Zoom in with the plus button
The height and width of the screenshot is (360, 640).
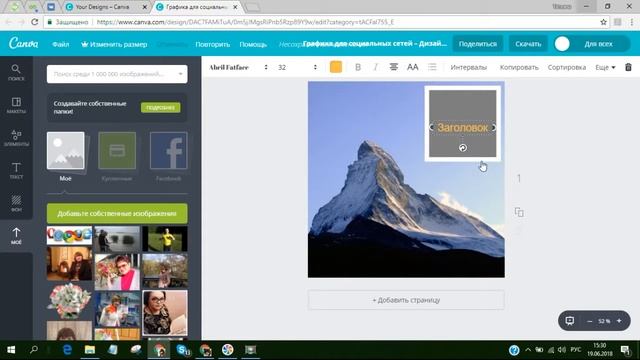coord(619,321)
